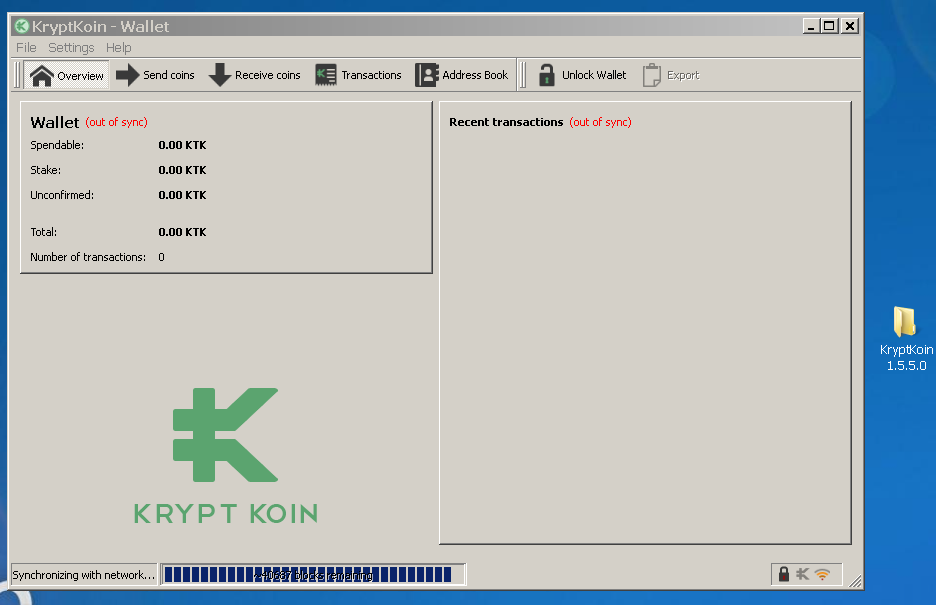Open the Settings menu
The width and height of the screenshot is (936, 605).
click(71, 48)
